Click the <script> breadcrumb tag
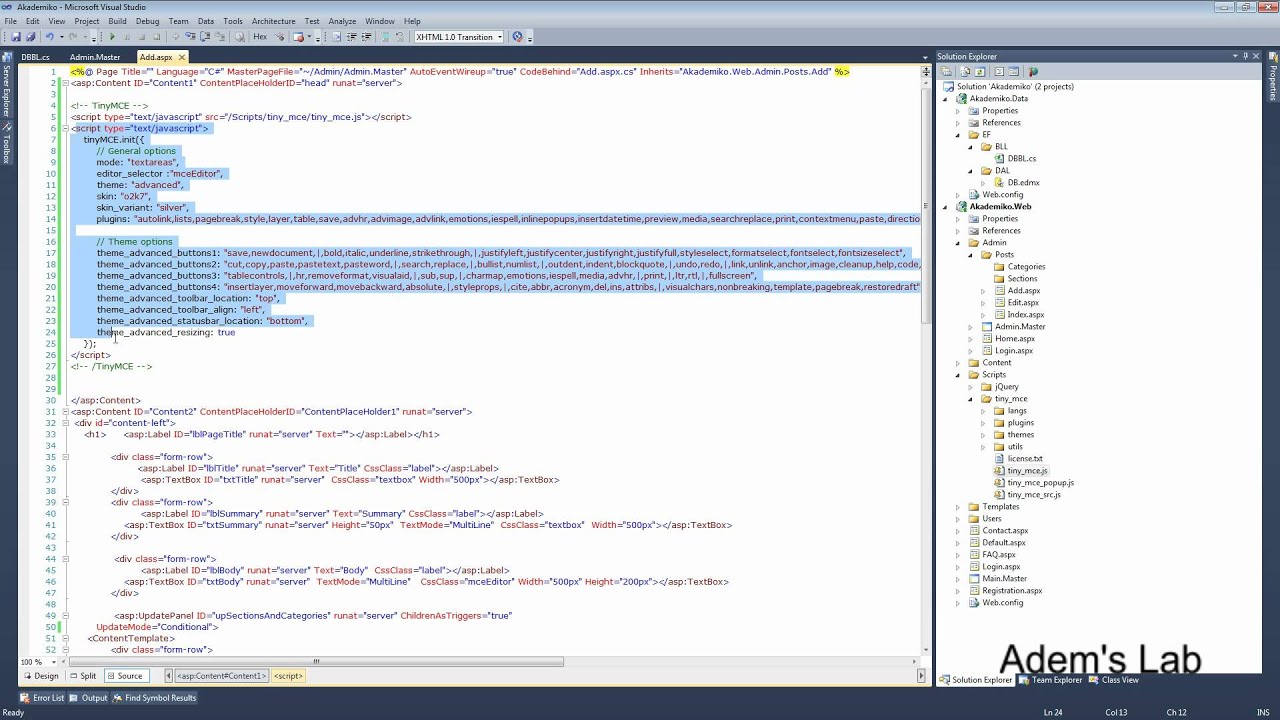The width and height of the screenshot is (1280, 720). (x=288, y=676)
